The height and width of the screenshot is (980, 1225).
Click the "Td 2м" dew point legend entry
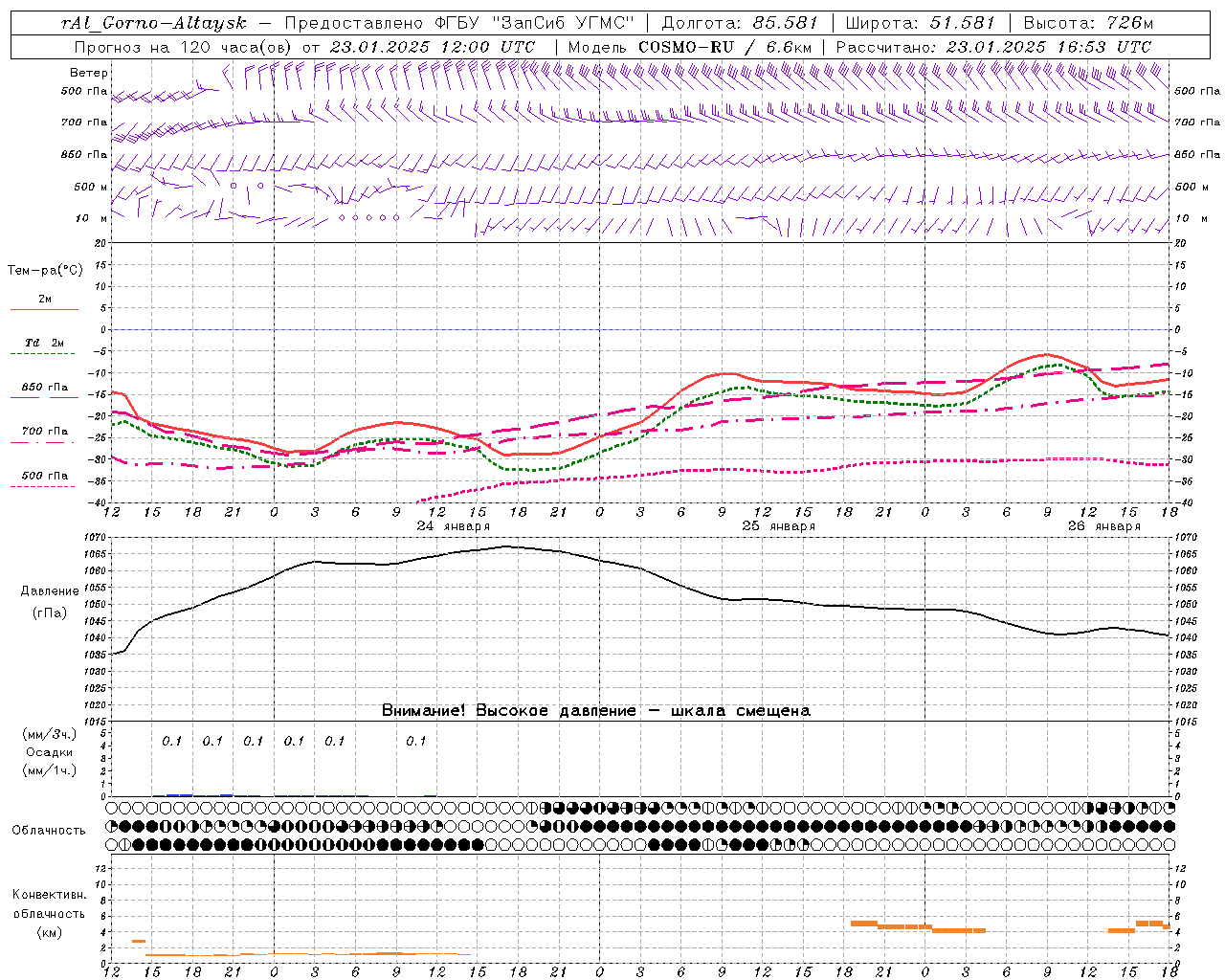tap(44, 343)
